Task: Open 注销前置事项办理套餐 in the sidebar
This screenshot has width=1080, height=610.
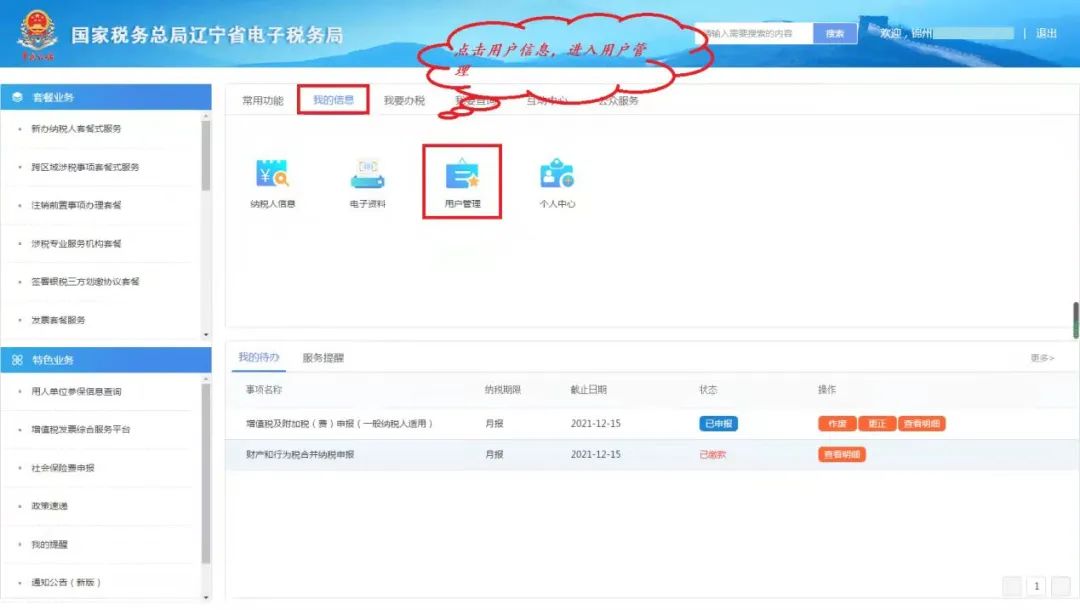Action: 76,205
